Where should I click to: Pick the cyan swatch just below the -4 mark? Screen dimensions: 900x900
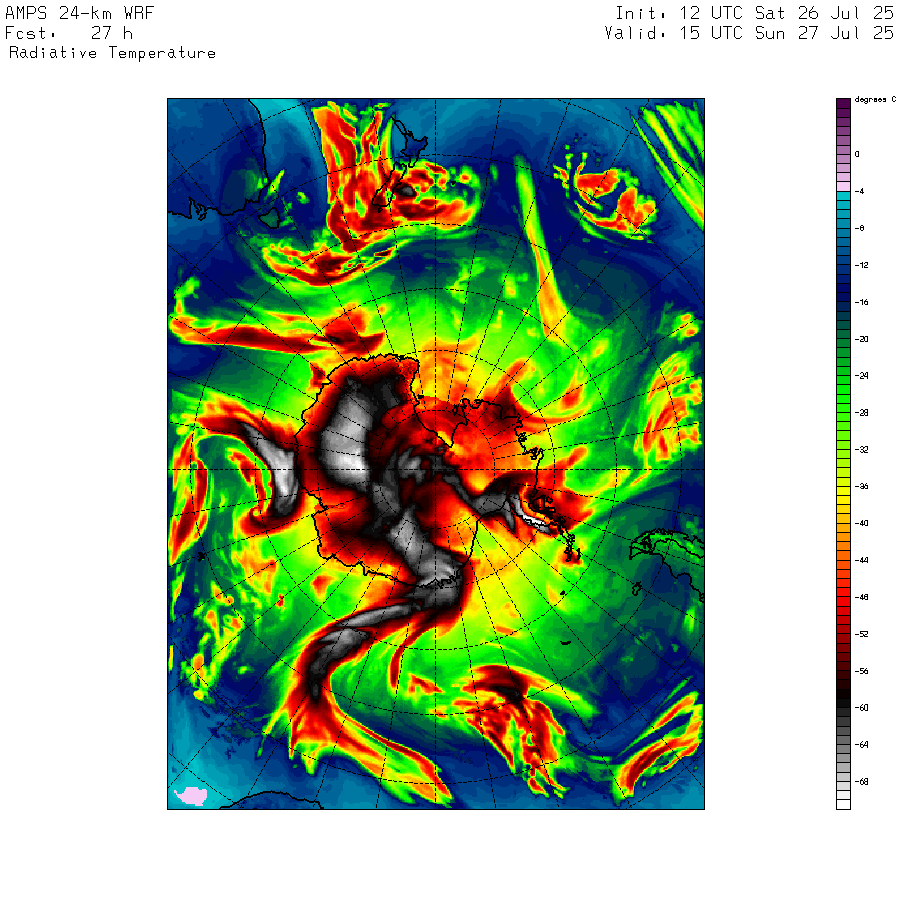click(843, 196)
